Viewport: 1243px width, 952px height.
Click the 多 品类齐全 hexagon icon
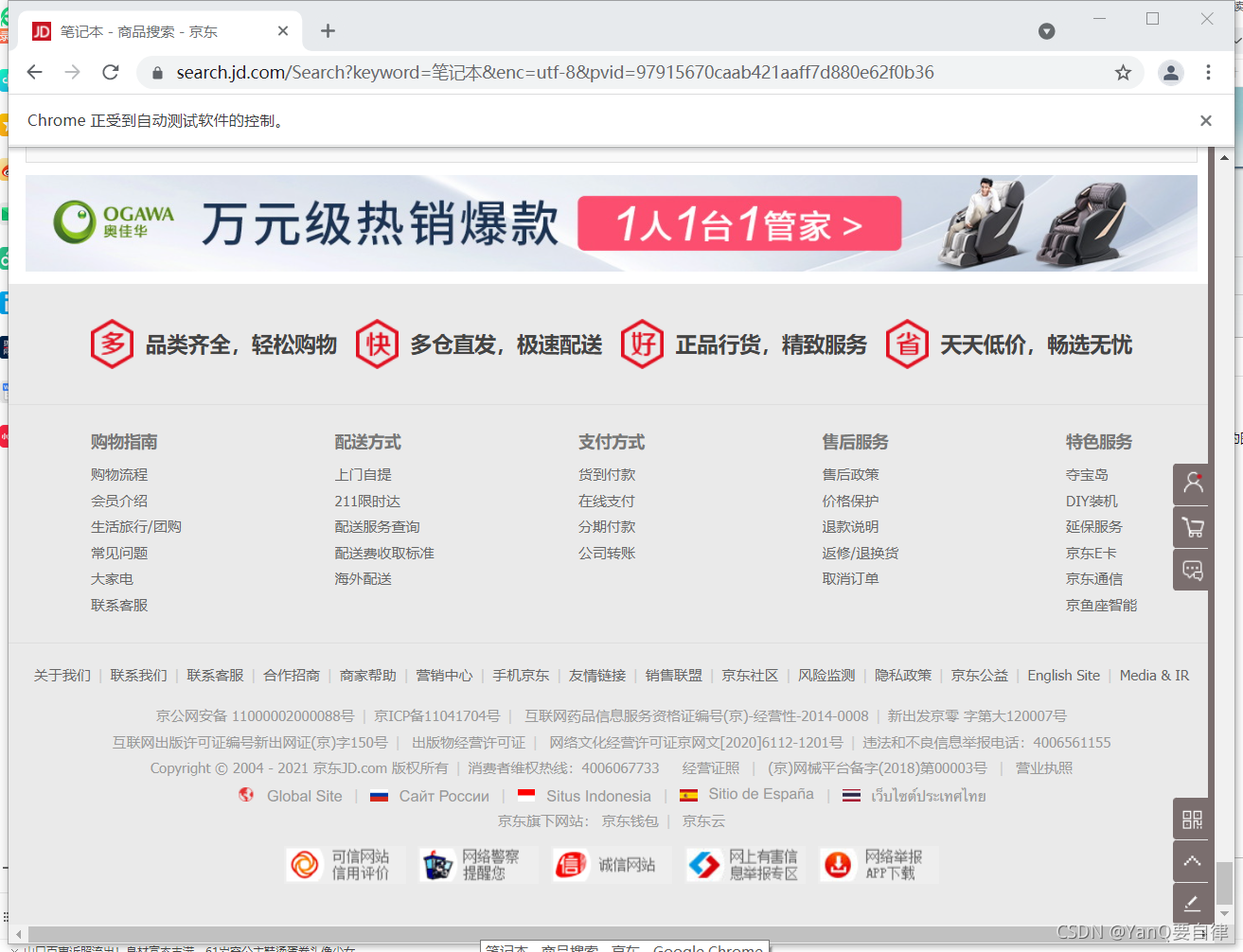click(x=113, y=344)
